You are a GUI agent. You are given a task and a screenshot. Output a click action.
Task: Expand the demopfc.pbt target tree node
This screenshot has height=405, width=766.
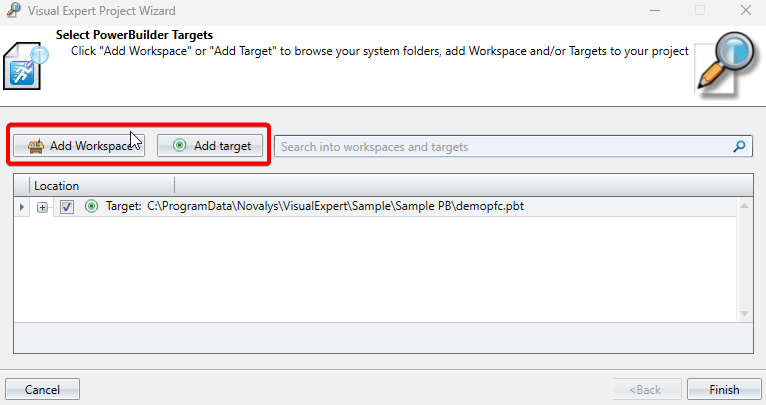coord(43,207)
